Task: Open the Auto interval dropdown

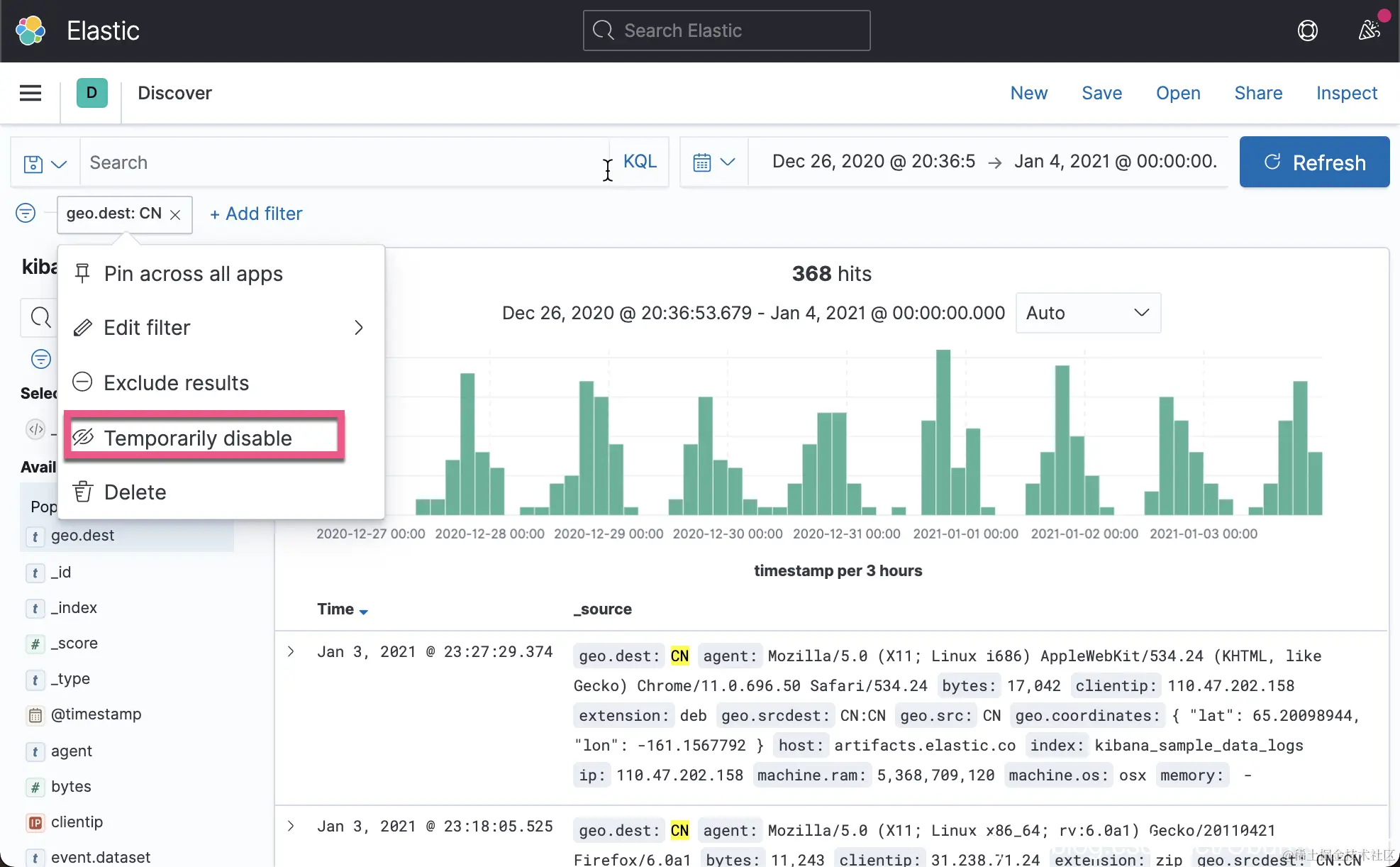Action: click(x=1087, y=313)
